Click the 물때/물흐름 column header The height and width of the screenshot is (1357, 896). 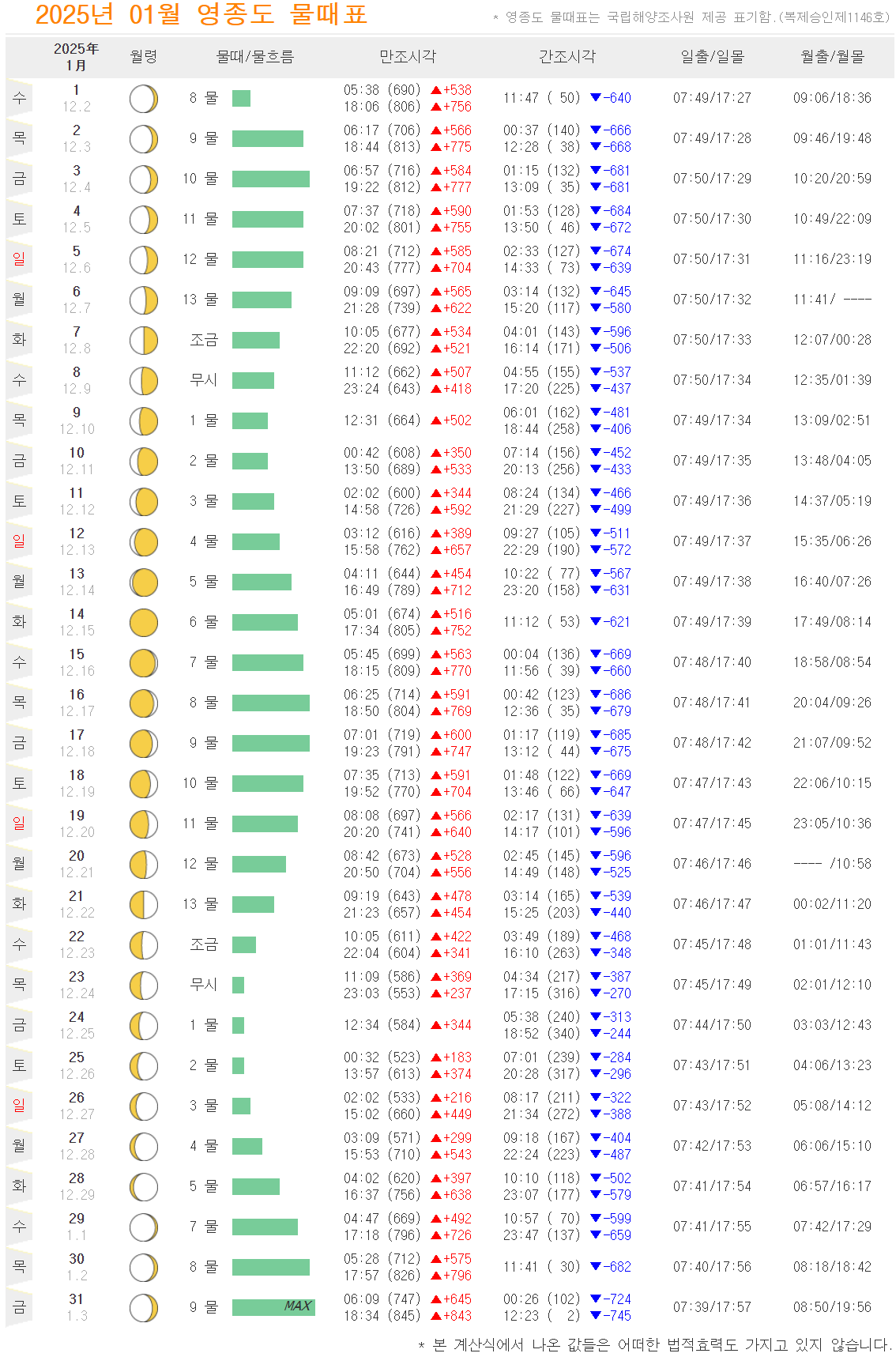(255, 56)
